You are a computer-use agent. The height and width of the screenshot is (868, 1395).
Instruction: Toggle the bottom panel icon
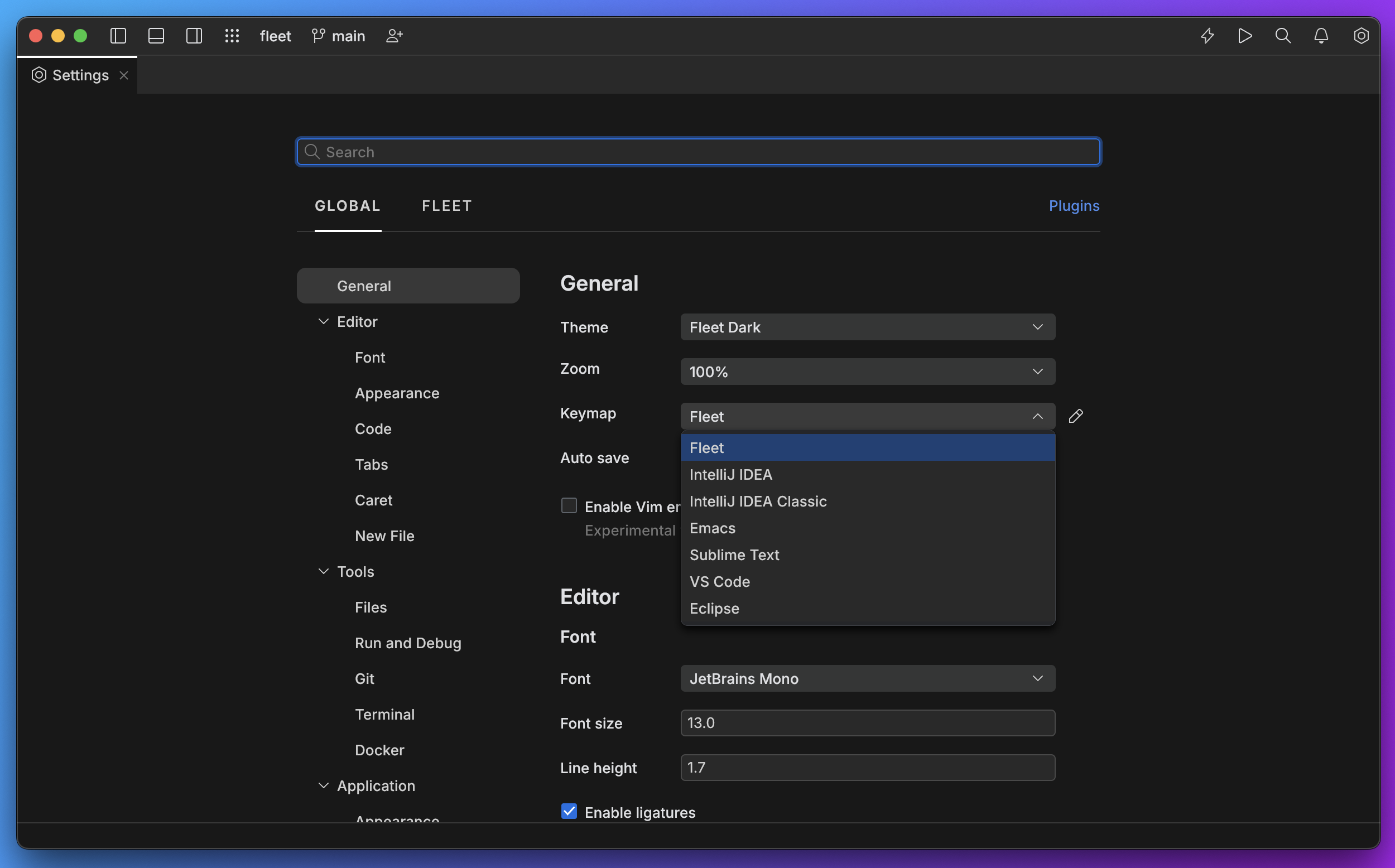(x=156, y=36)
